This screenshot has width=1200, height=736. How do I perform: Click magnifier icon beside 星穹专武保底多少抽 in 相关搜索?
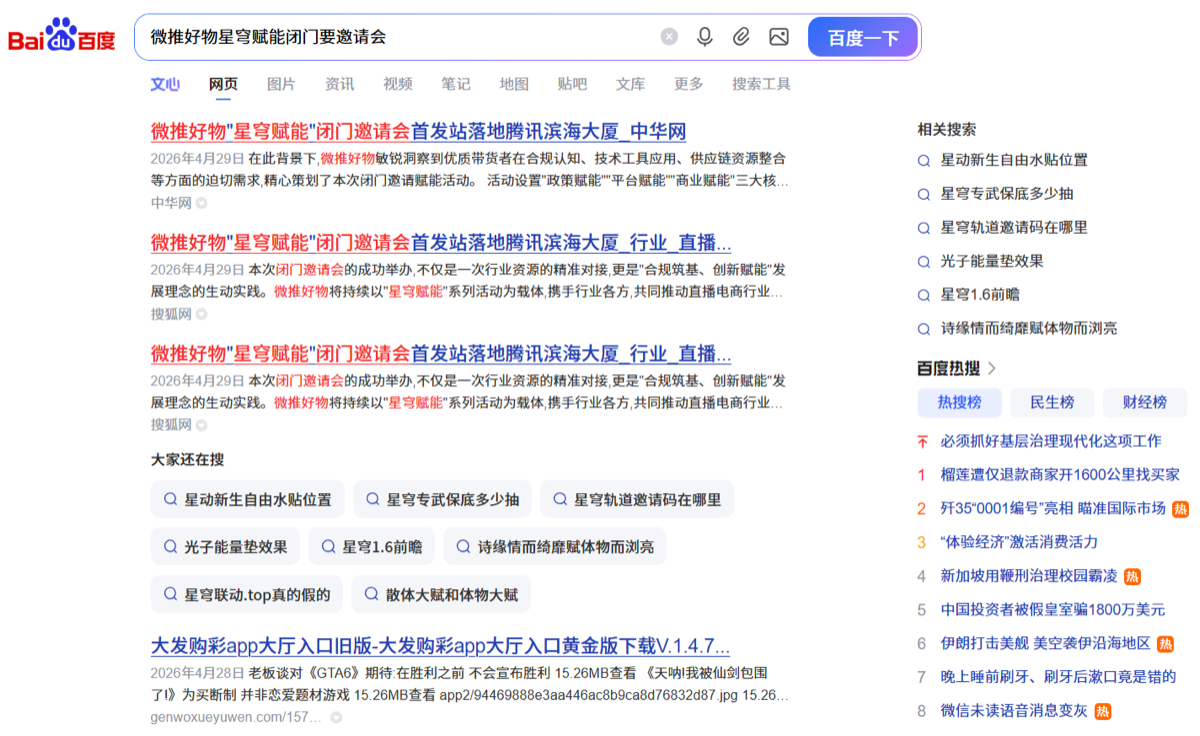coord(924,194)
